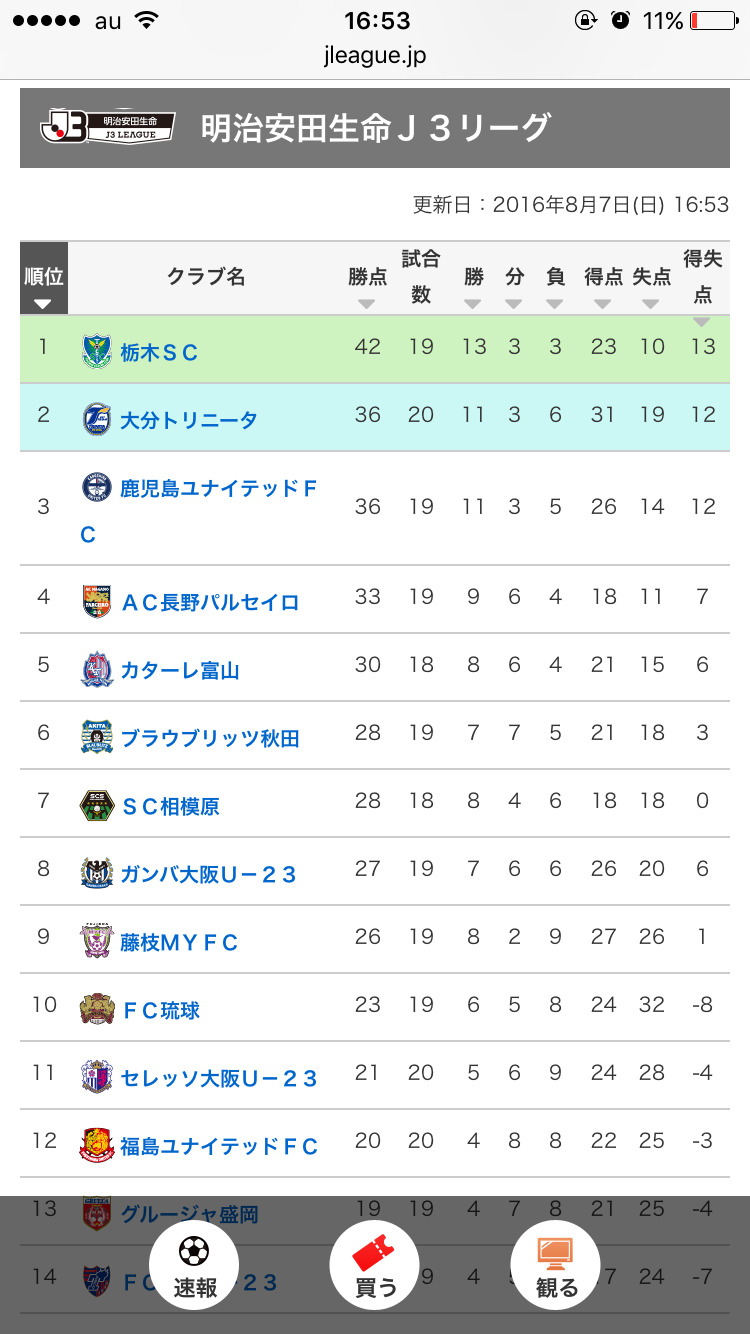750x1334 pixels.
Task: Tap the jleague.jp address bar
Action: [375, 56]
